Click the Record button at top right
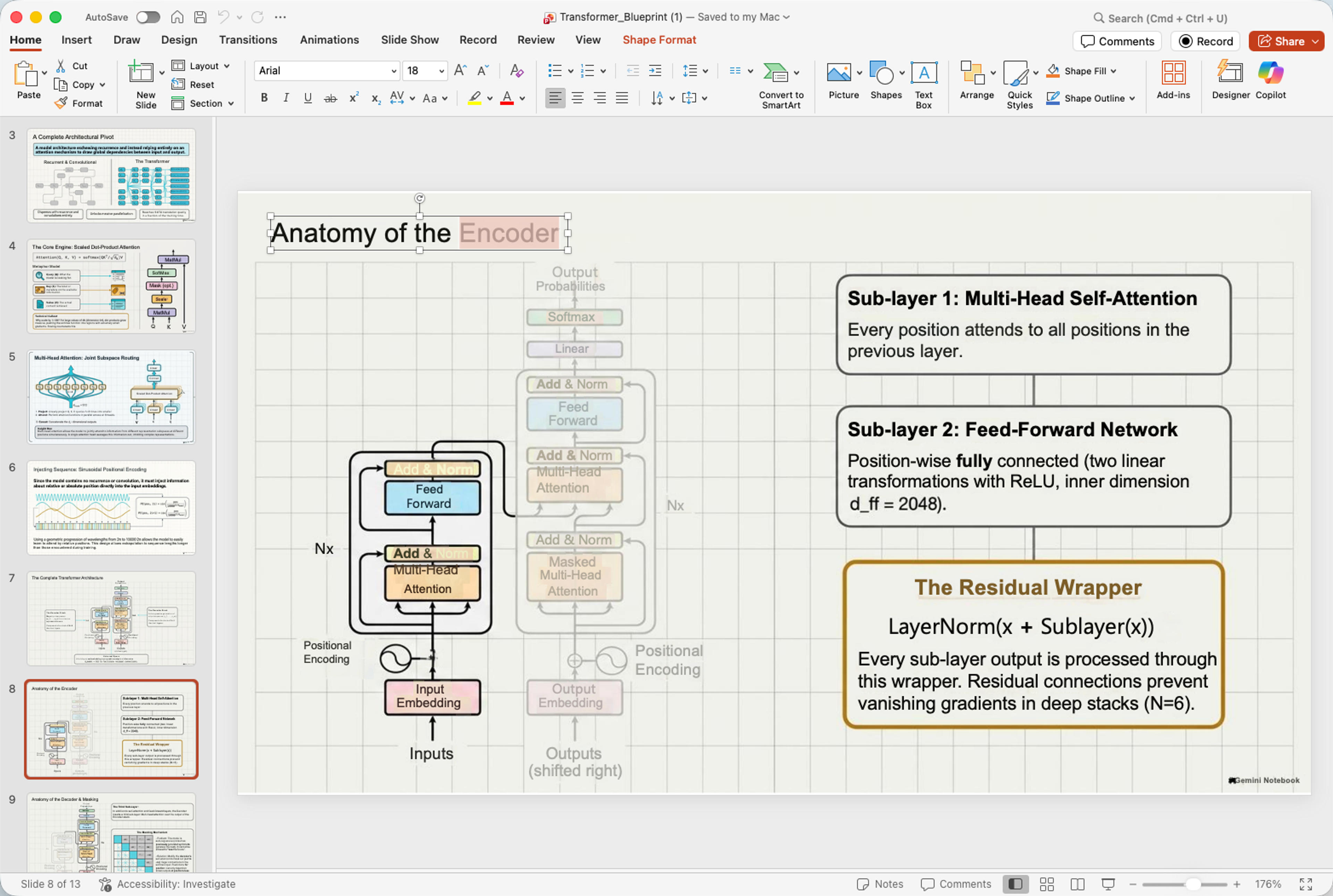 (x=1206, y=41)
